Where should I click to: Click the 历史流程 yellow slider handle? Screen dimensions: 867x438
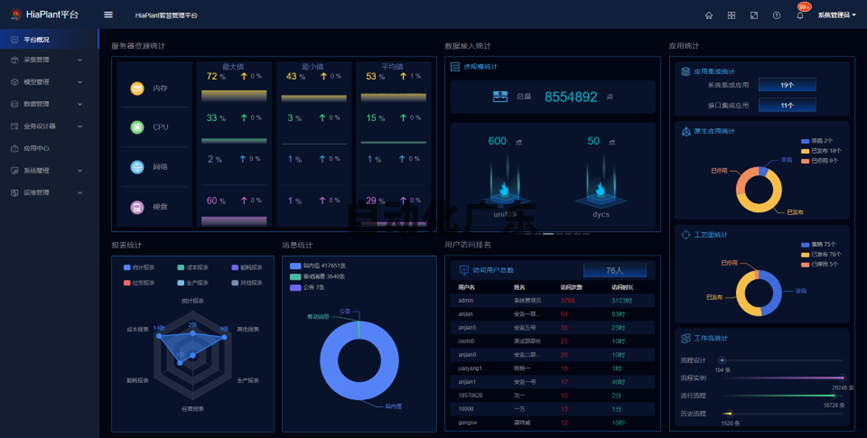tap(729, 413)
